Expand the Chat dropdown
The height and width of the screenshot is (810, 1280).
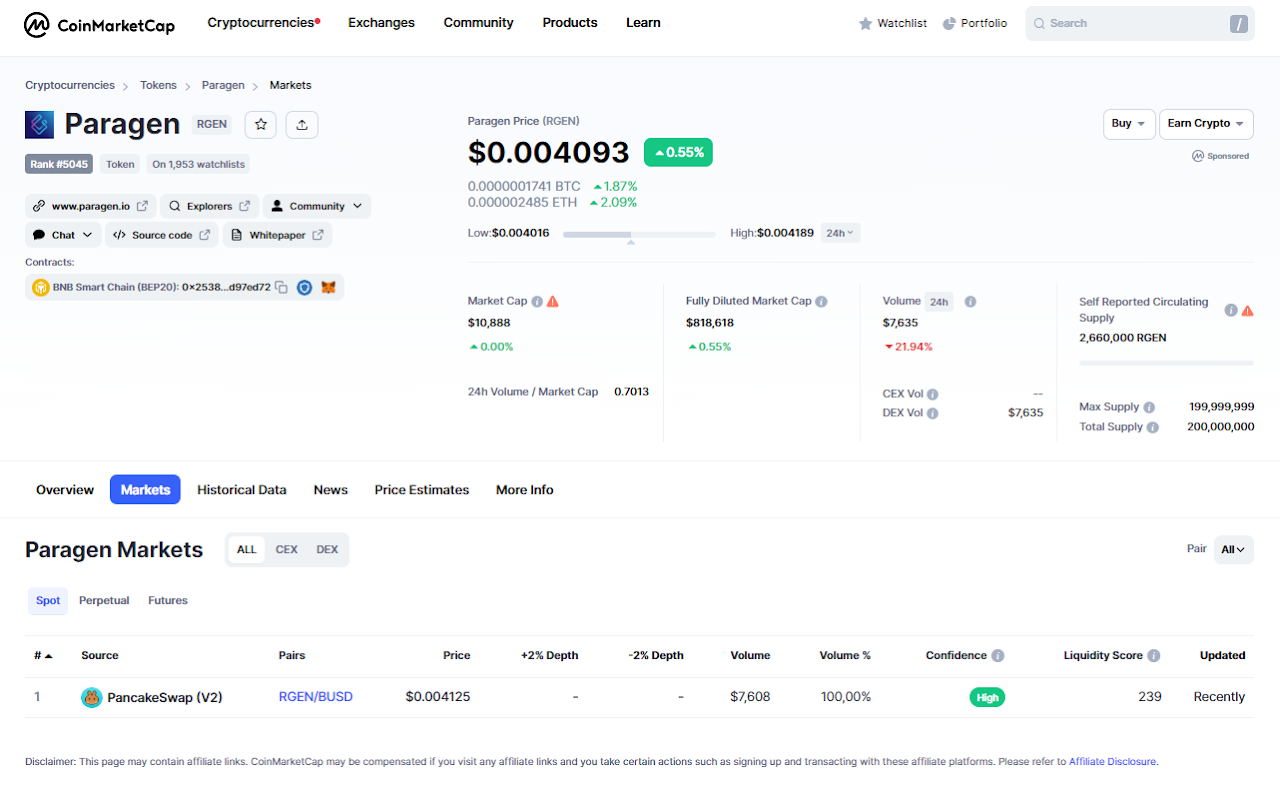coord(63,235)
